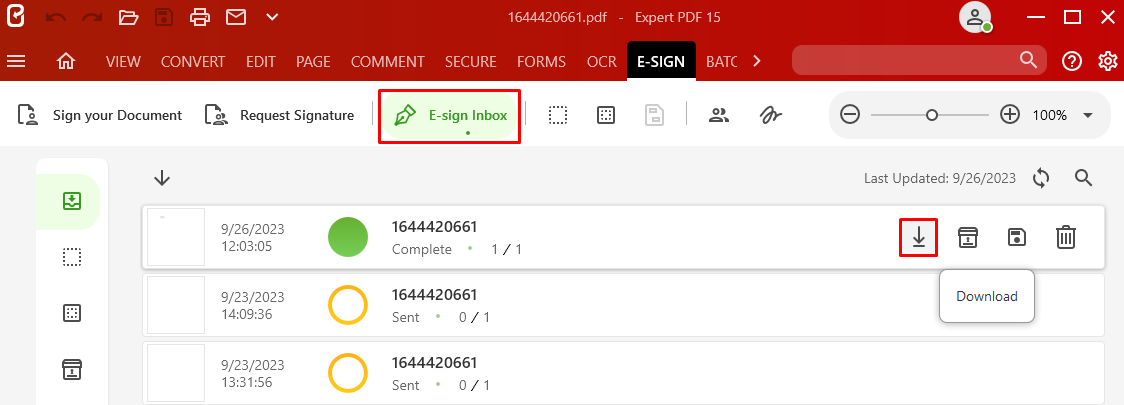
Task: Click the zoom slider handle
Action: tap(931, 115)
